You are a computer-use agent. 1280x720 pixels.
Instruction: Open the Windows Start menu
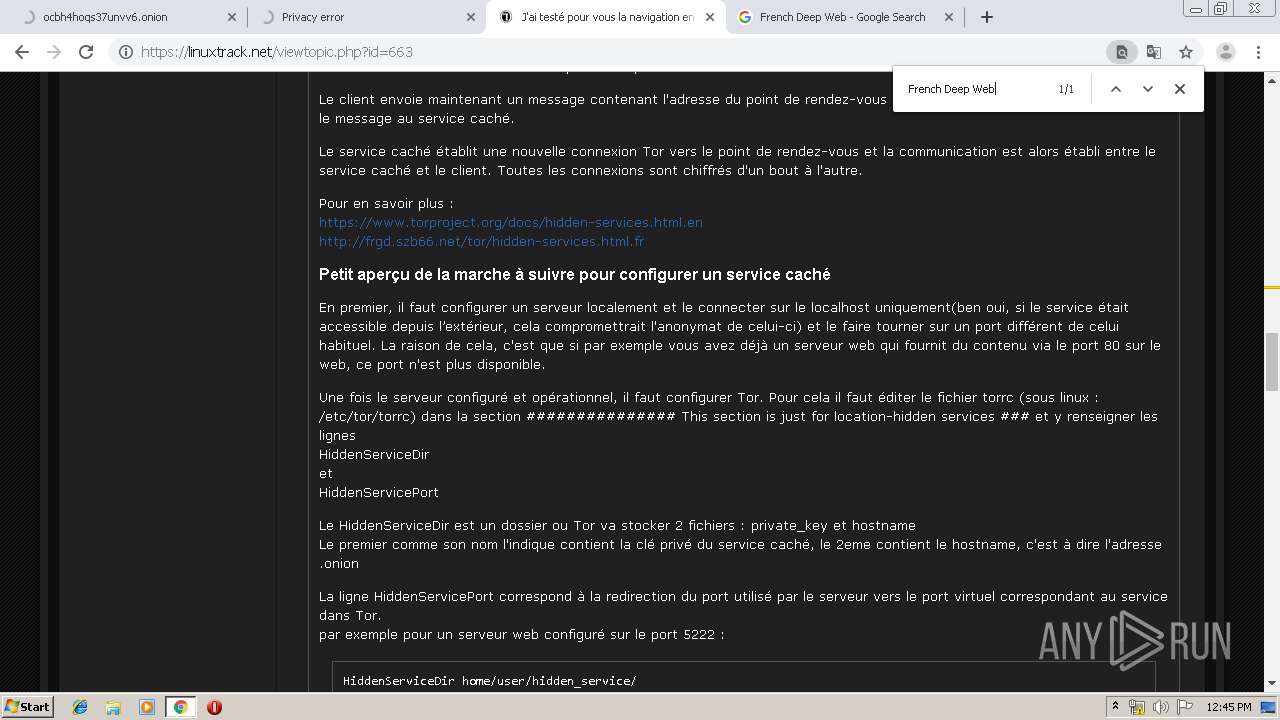click(28, 706)
